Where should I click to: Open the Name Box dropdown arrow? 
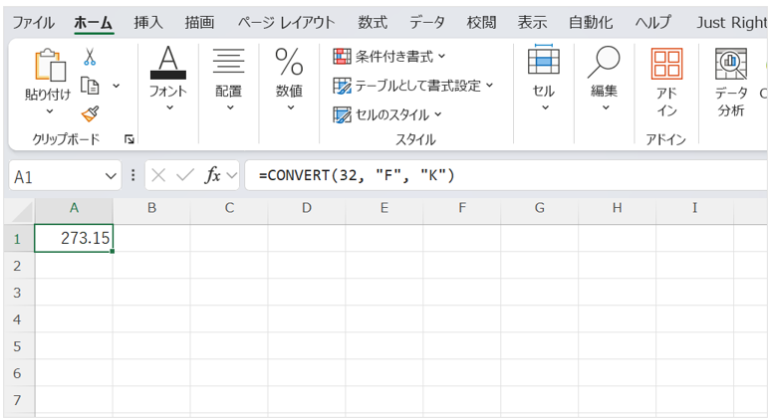coord(111,176)
